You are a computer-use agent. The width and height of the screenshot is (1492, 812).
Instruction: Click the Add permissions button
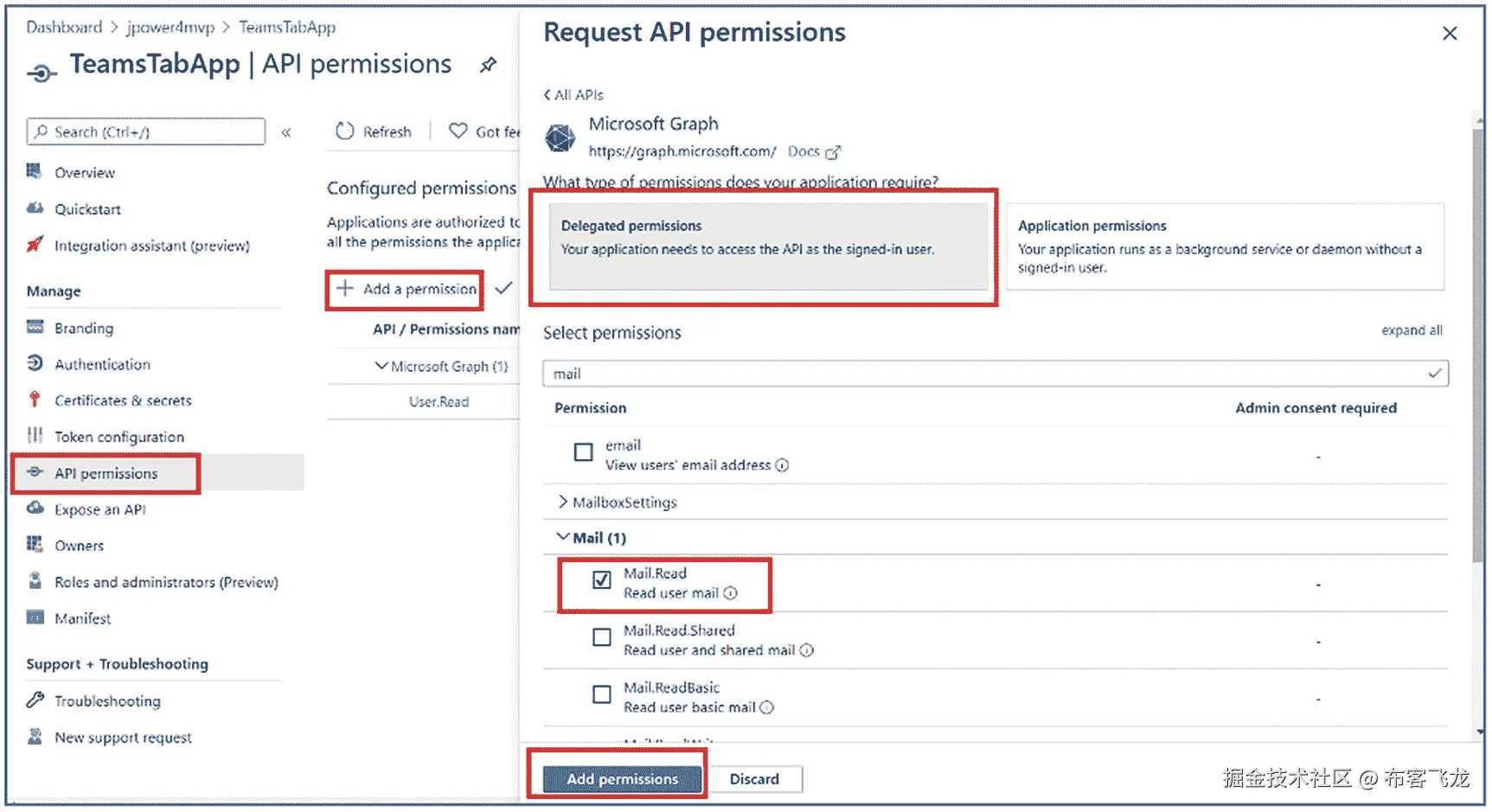point(622,778)
